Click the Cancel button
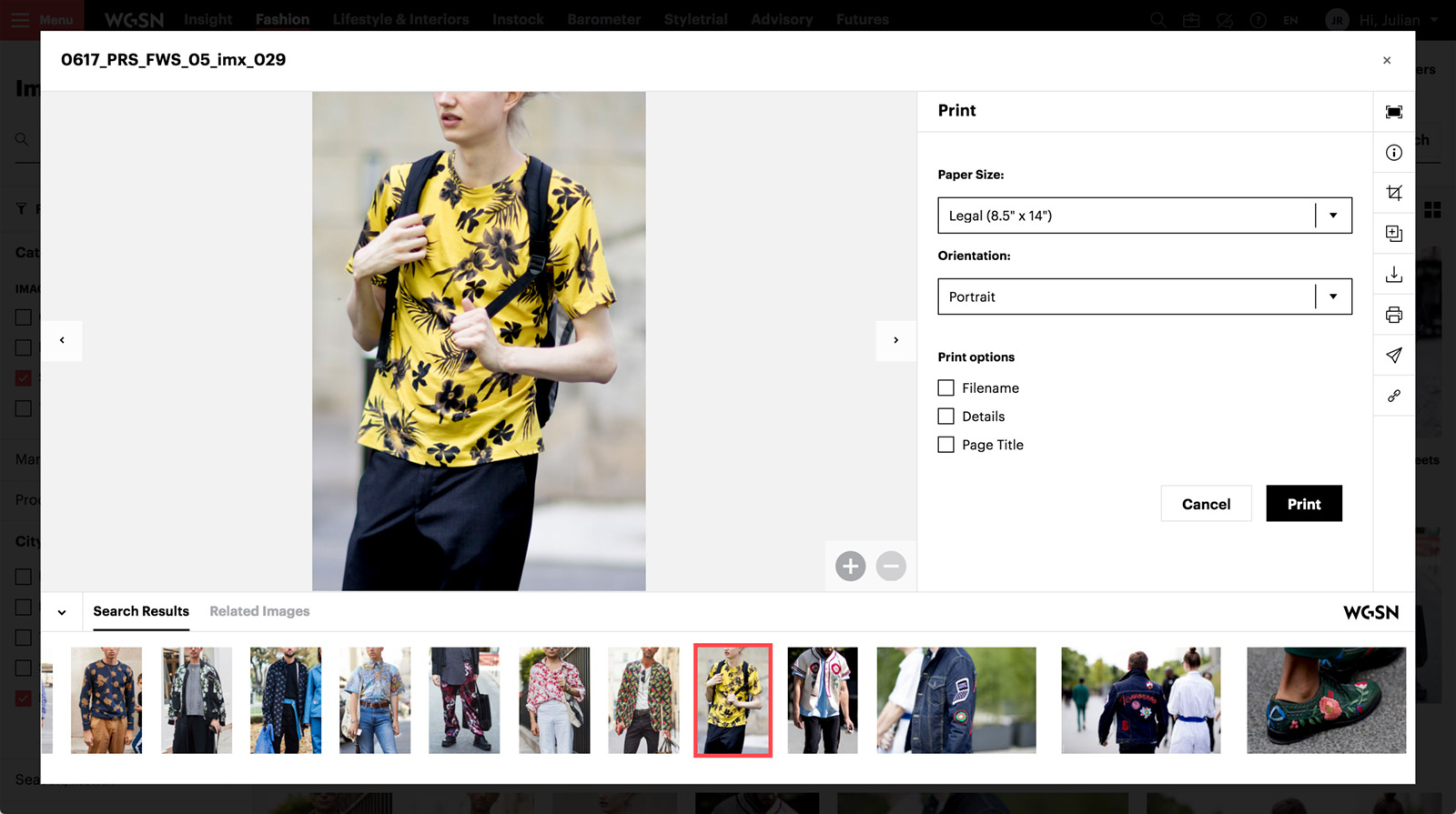Screen dimensions: 1456x814 point(1206,504)
